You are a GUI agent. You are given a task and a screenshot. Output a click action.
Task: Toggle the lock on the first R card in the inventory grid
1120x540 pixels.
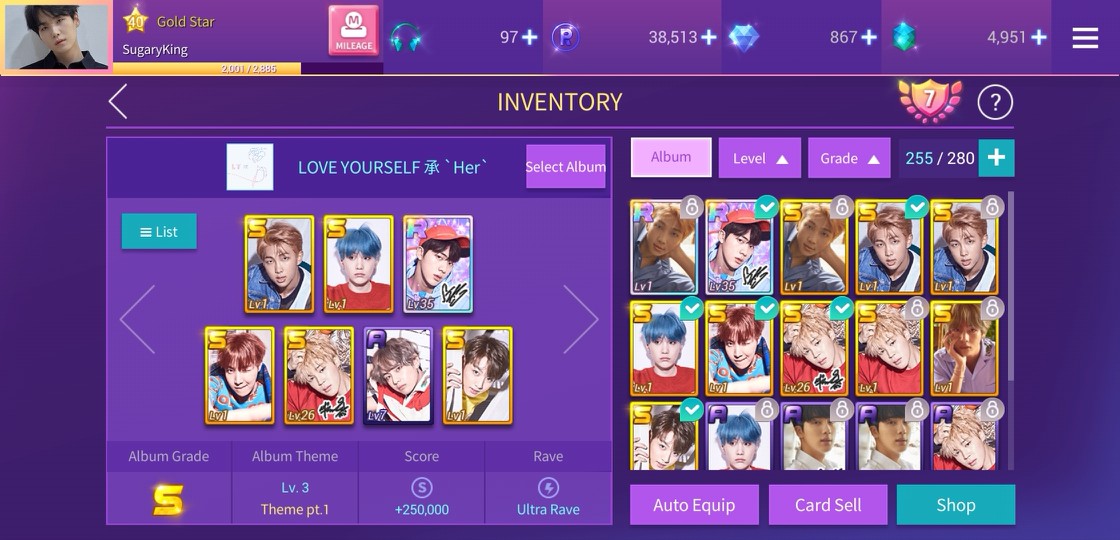(x=691, y=207)
